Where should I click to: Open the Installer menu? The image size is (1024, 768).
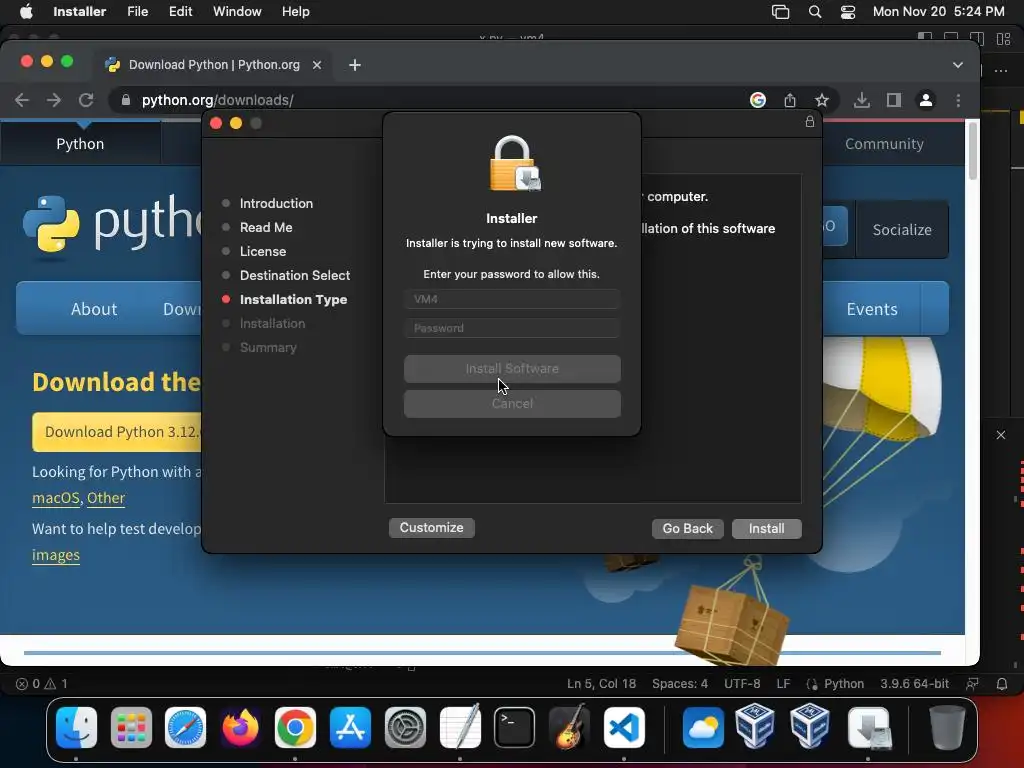coord(79,12)
